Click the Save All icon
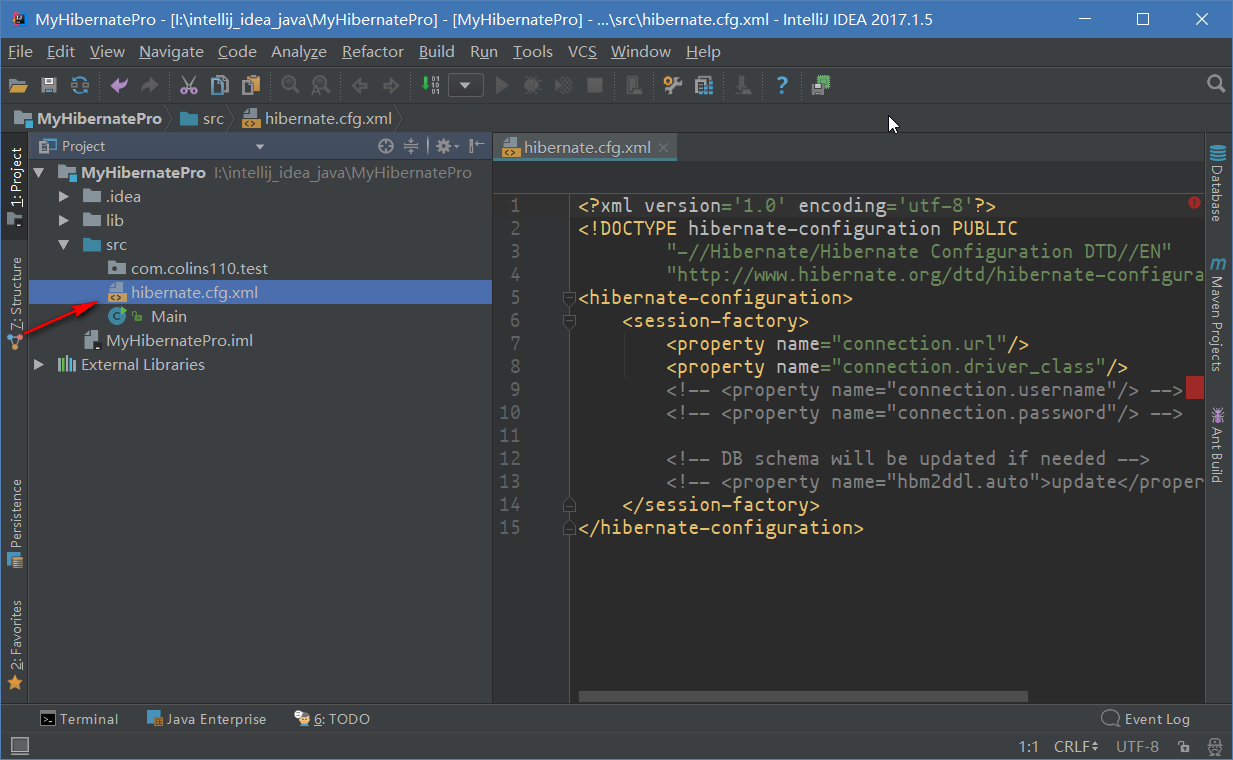1233x760 pixels. click(47, 84)
